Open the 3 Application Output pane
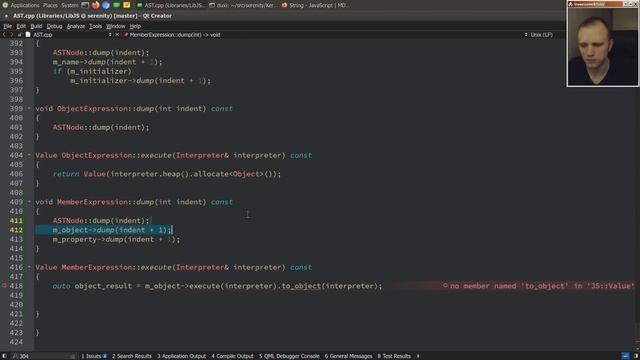 click(x=182, y=356)
